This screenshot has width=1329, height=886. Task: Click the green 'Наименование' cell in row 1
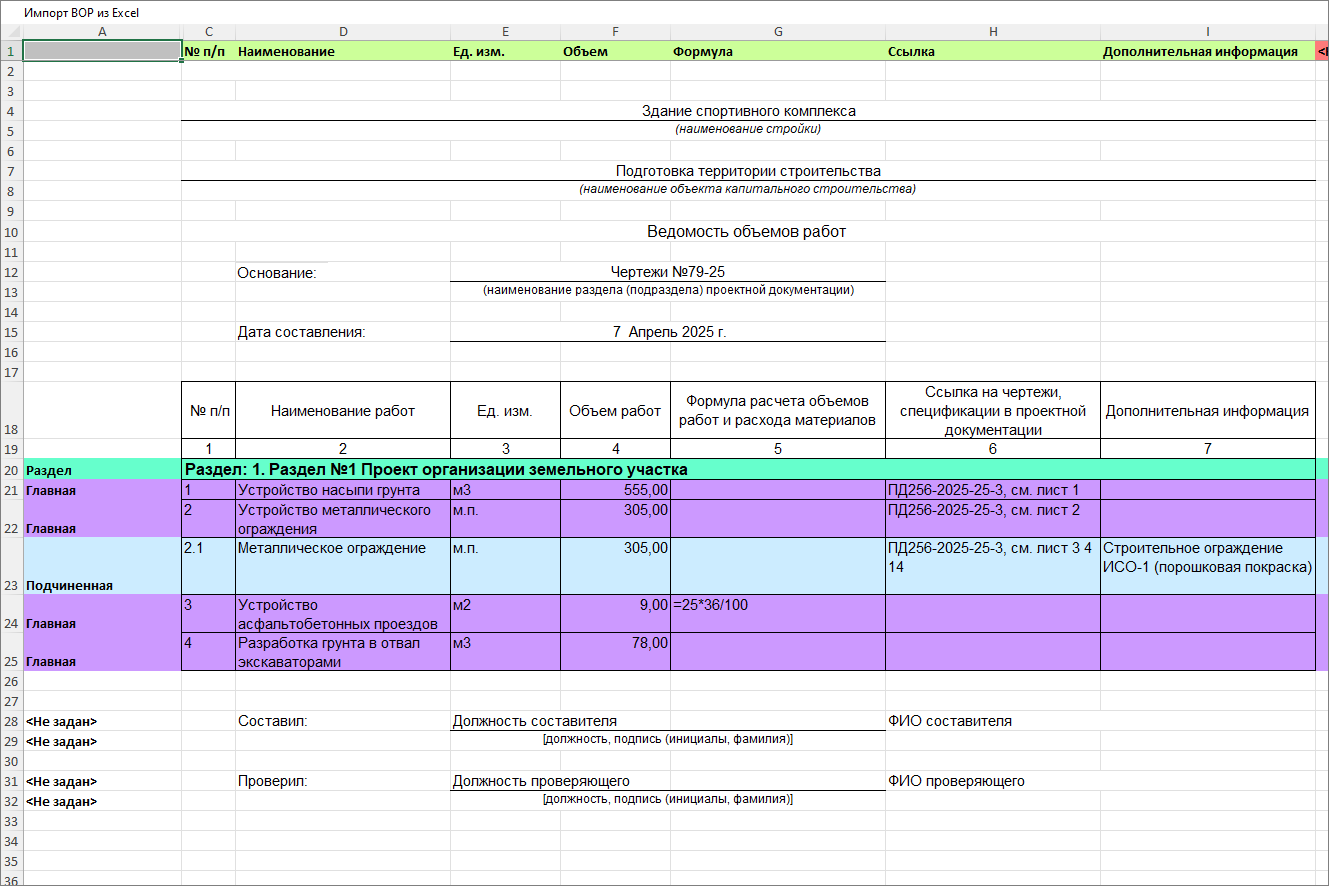pyautogui.click(x=342, y=52)
